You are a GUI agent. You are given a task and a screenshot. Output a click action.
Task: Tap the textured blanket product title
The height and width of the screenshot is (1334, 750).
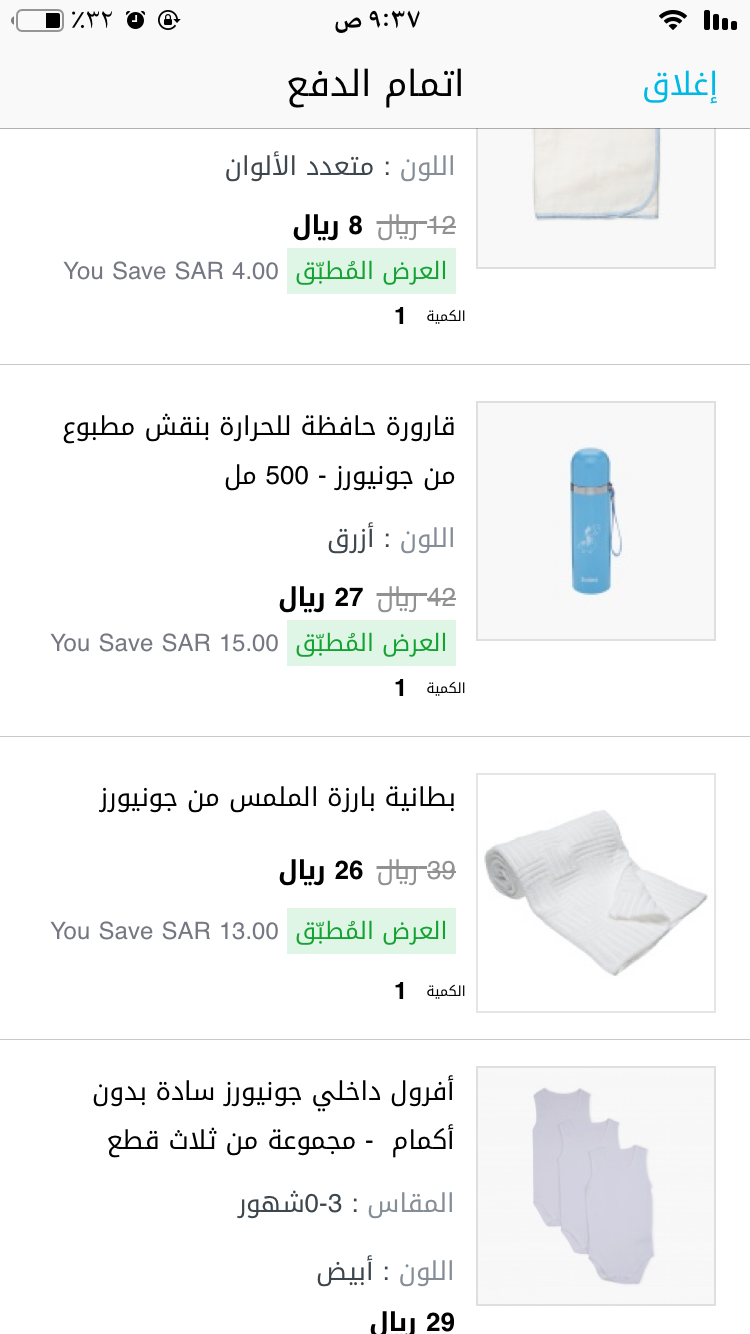click(x=277, y=799)
